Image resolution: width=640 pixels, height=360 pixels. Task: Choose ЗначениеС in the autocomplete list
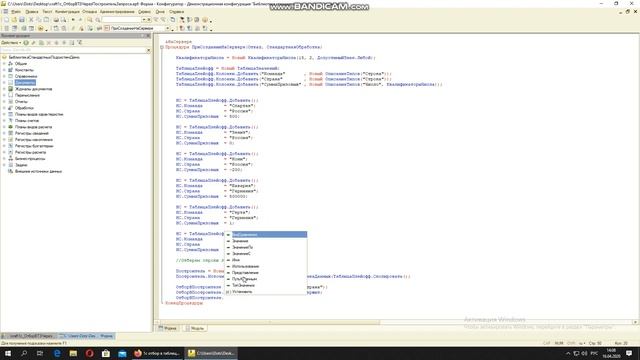266,253
